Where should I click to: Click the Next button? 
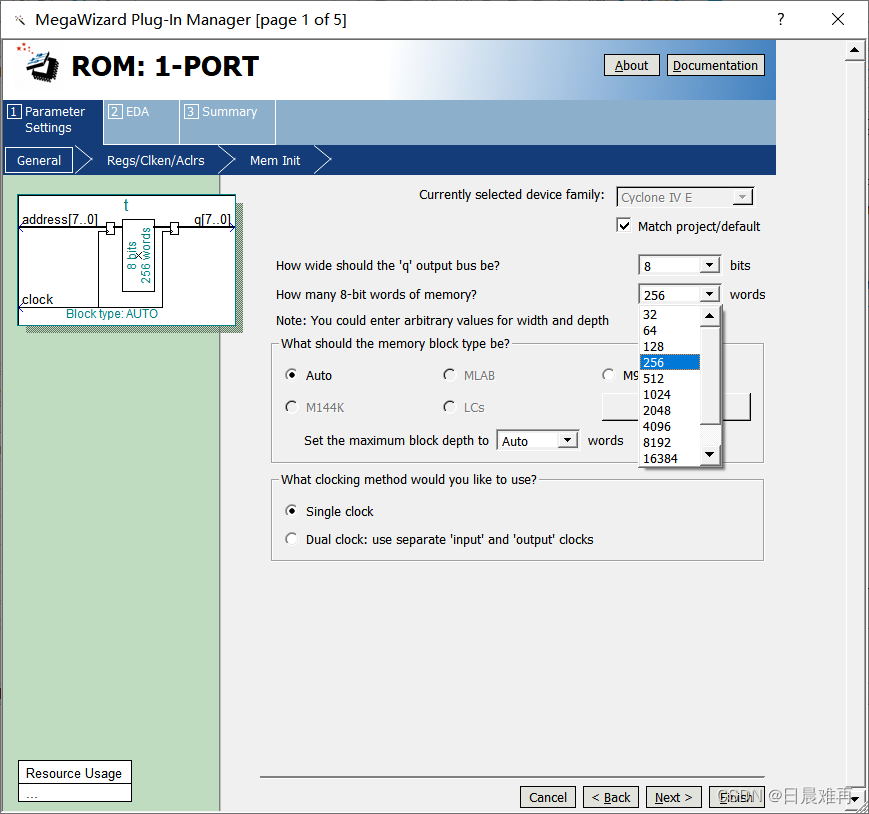[674, 797]
